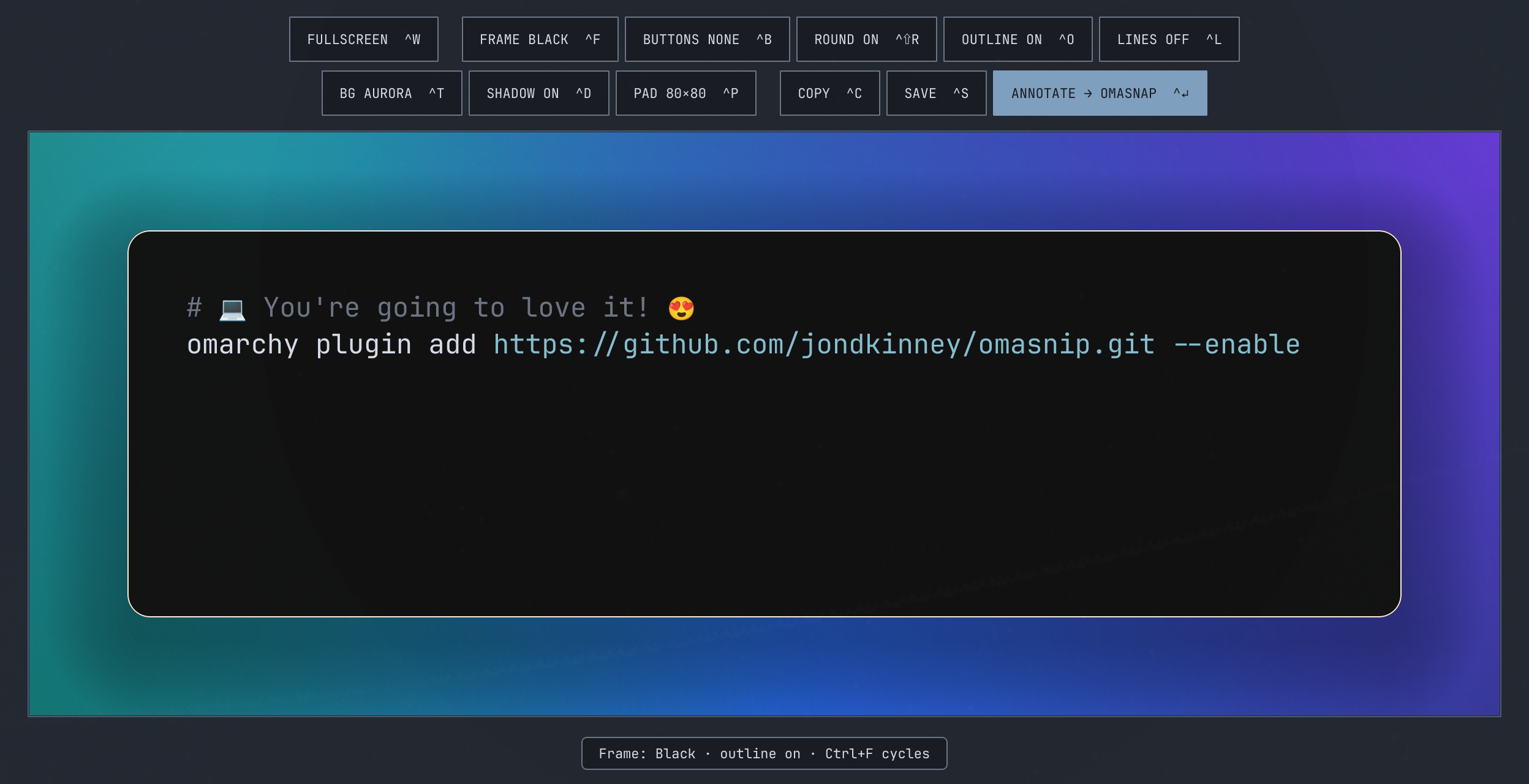1529x784 pixels.
Task: Click the SAVE button
Action: 936,93
